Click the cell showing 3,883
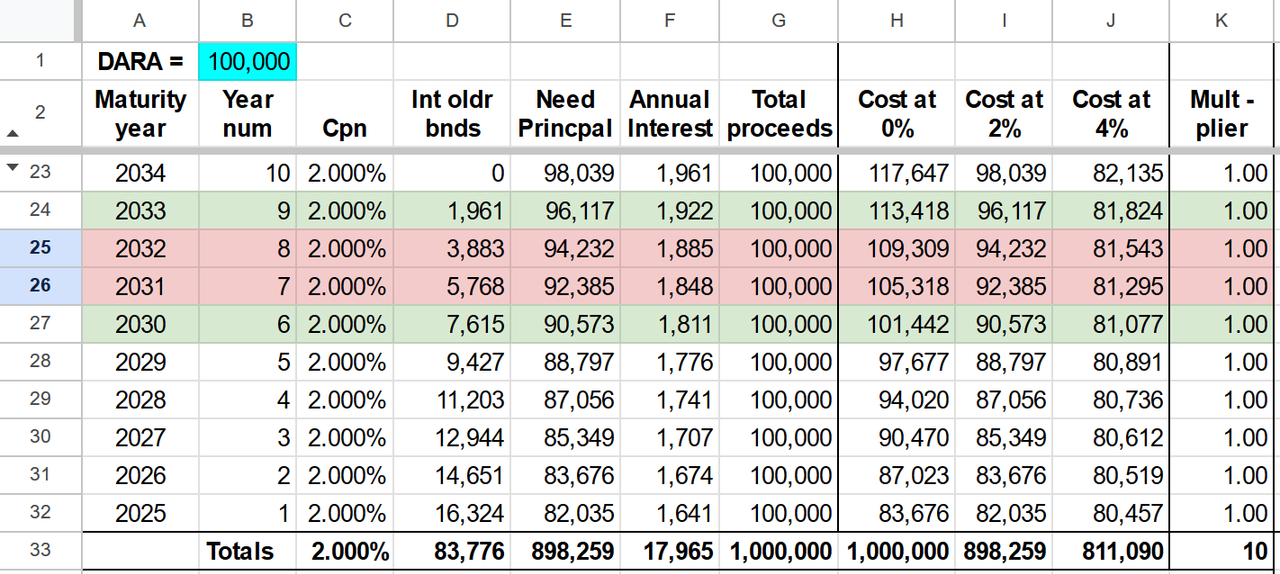The height and width of the screenshot is (574, 1280). (x=451, y=248)
